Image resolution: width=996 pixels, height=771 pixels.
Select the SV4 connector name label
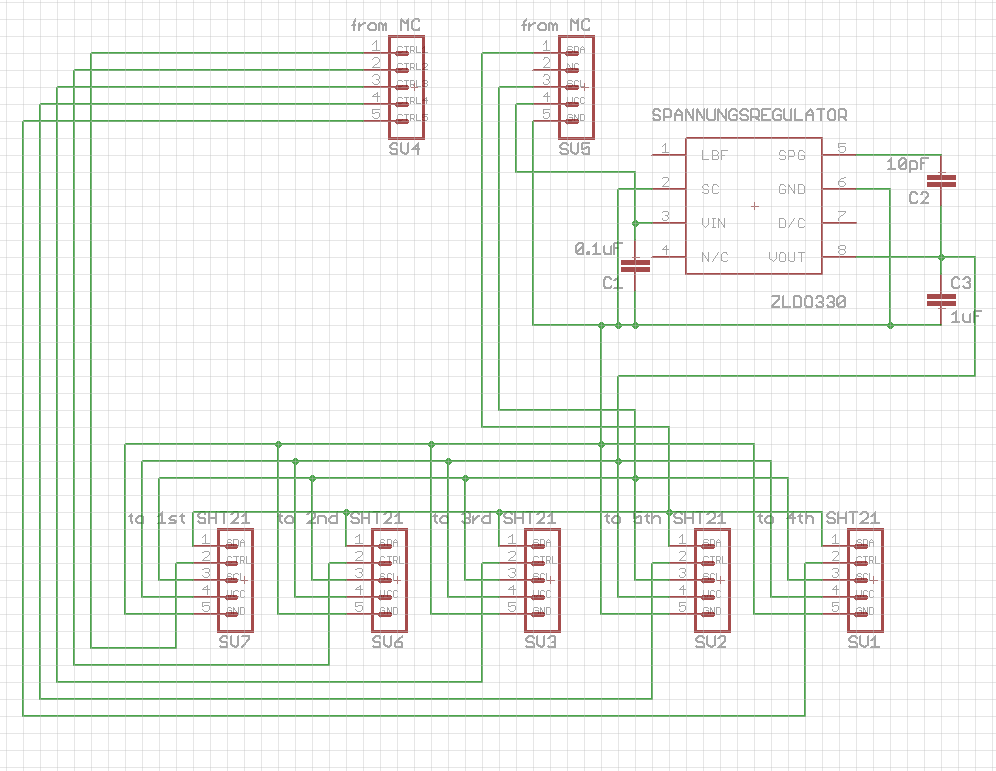[x=405, y=149]
